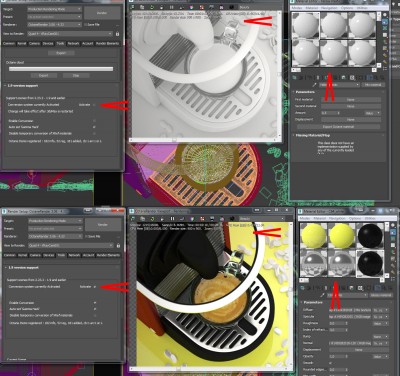
Task: Click the first icon in the lower Octane viewport toolbar
Action: [x=133, y=219]
